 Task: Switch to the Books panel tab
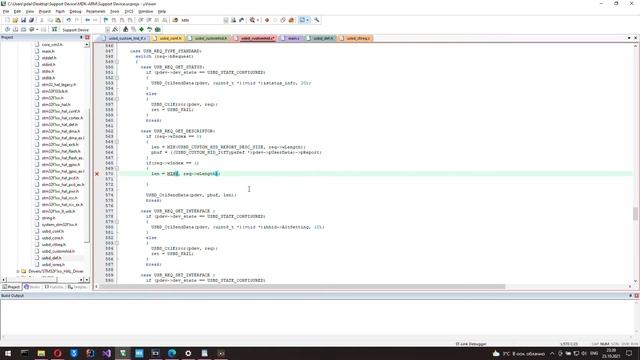click(32, 287)
